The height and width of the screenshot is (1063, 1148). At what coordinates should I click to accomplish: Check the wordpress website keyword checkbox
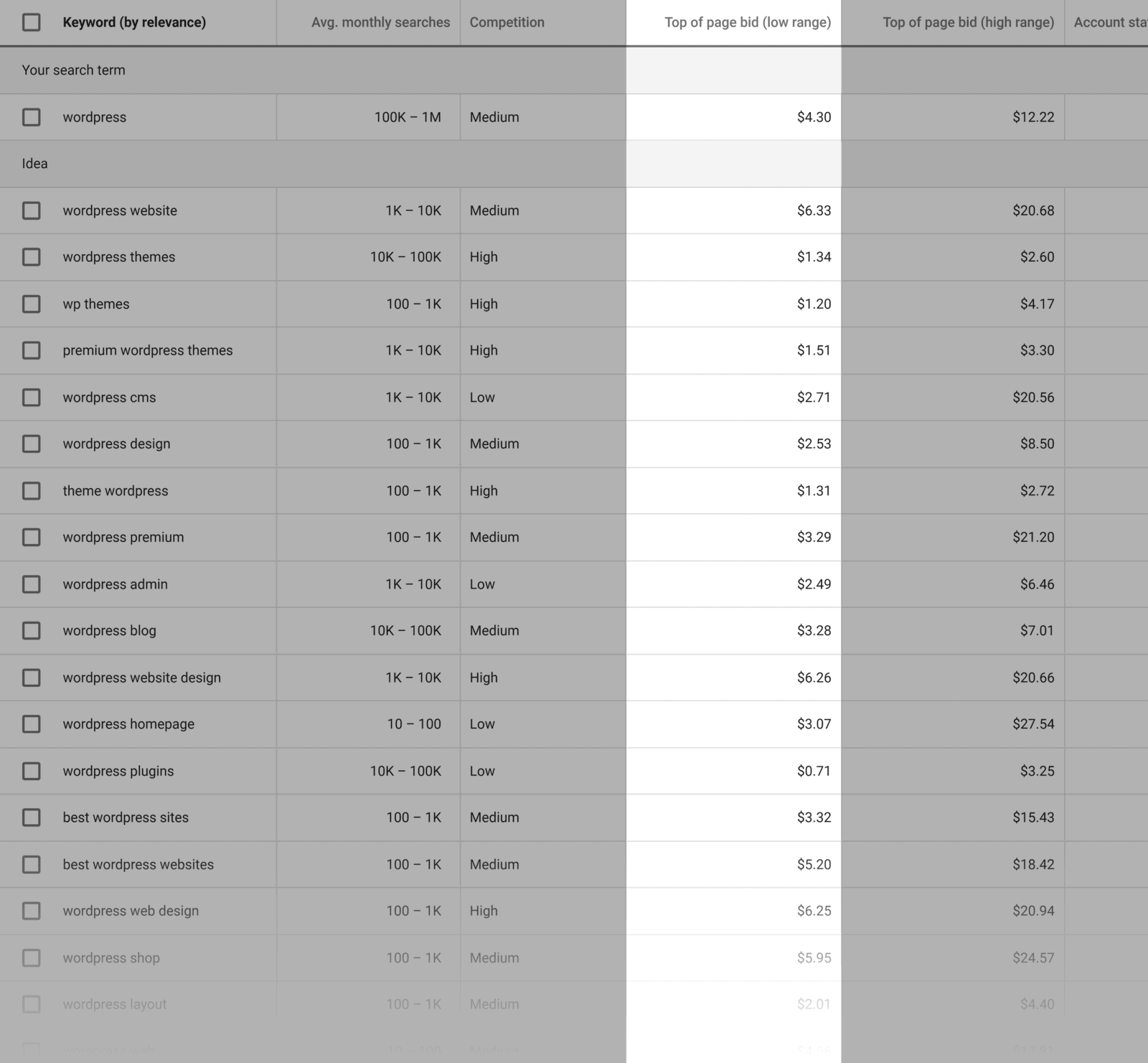[x=31, y=210]
